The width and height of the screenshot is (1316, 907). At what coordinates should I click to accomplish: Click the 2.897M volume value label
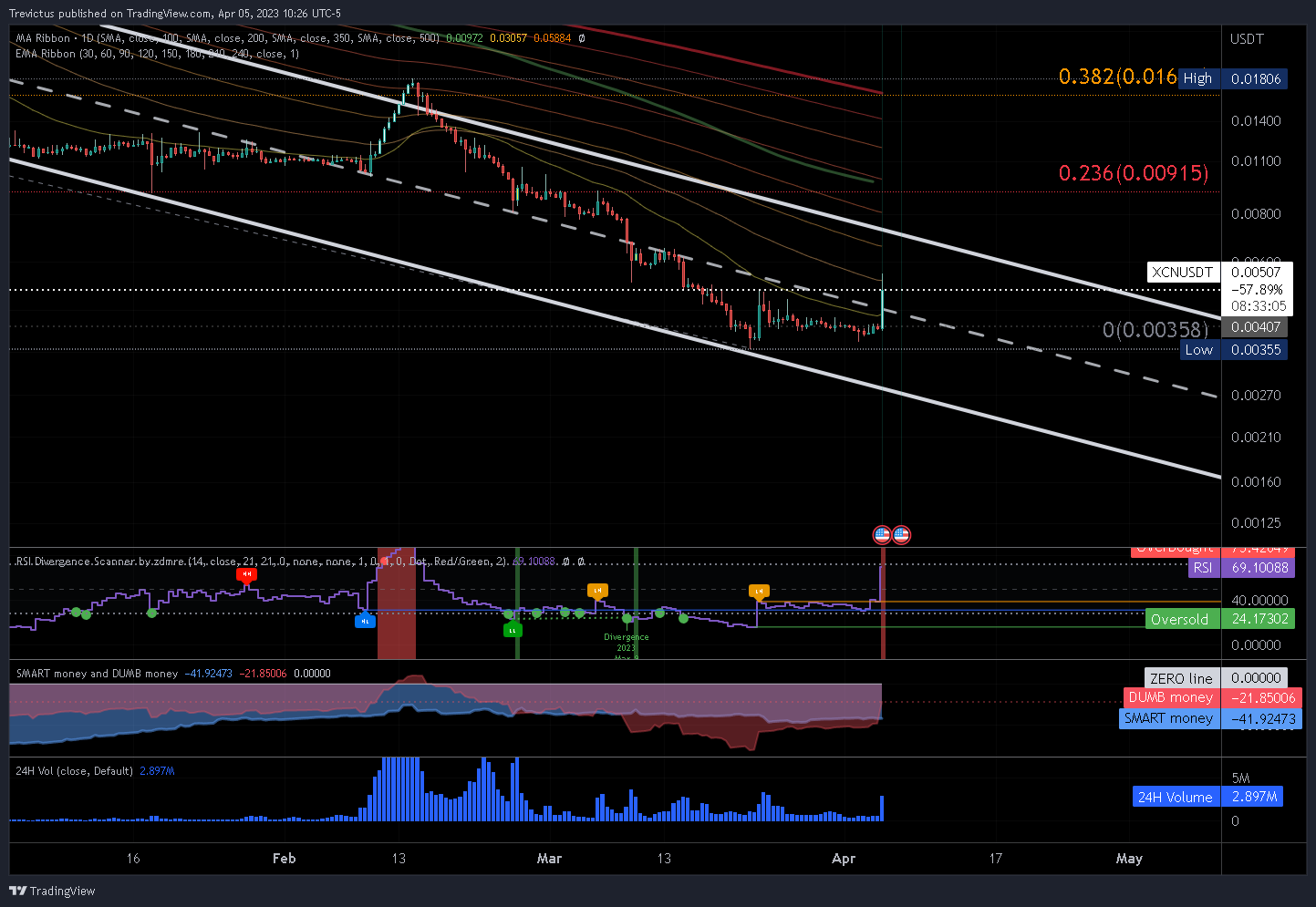[x=1254, y=797]
